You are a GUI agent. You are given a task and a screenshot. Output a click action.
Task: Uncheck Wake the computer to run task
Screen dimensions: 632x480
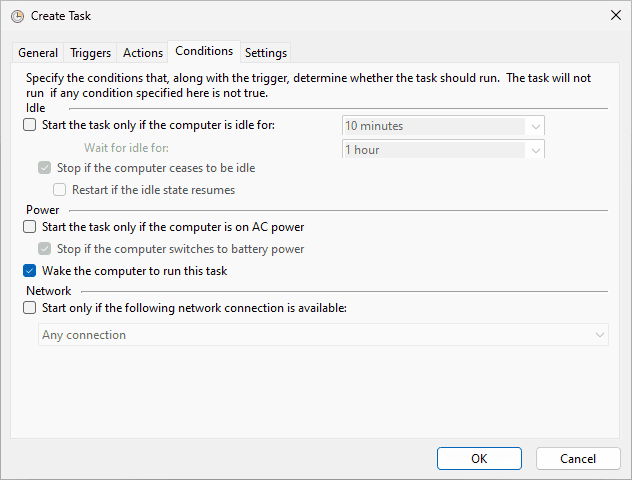pos(30,271)
